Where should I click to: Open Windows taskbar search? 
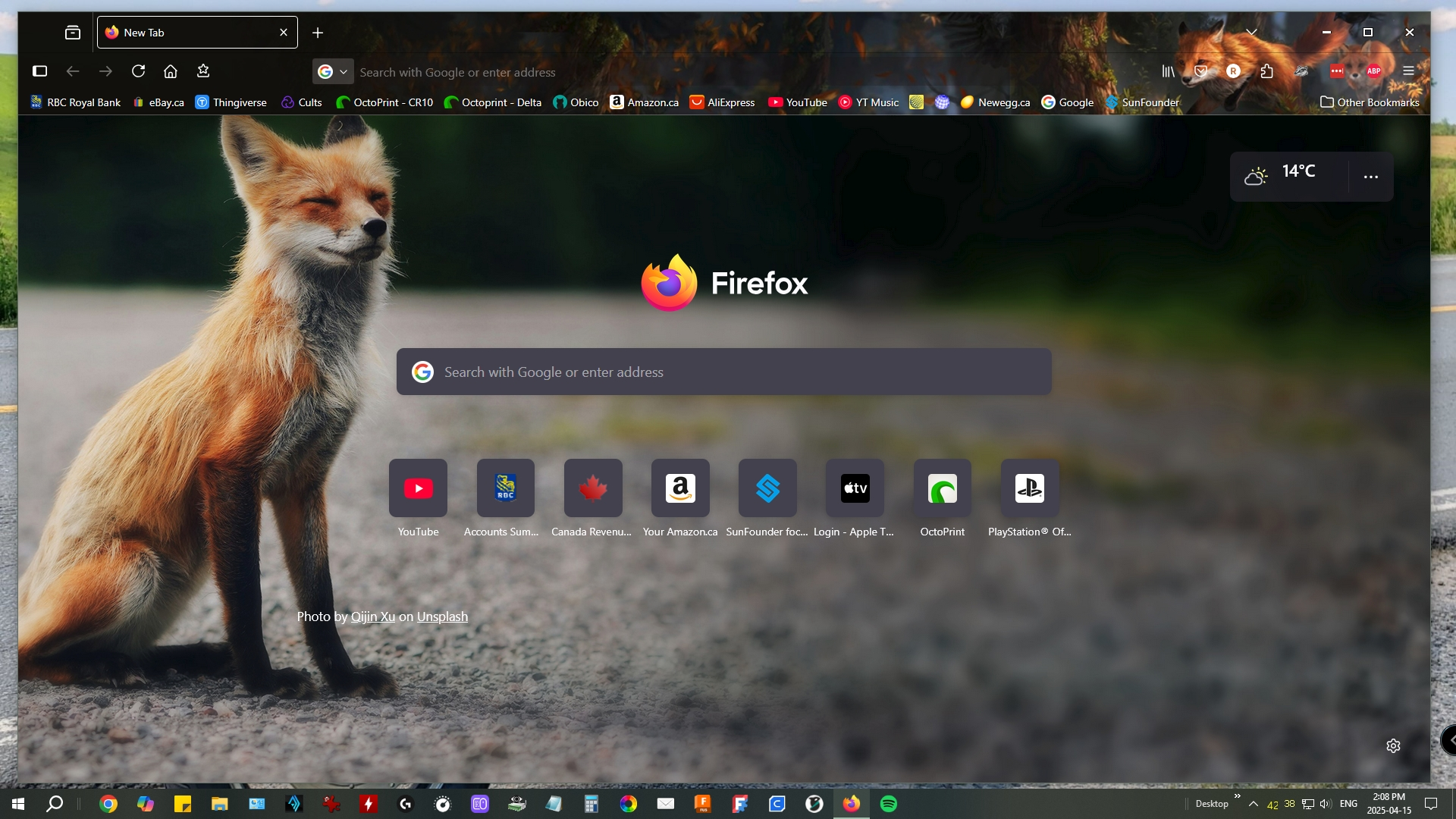pyautogui.click(x=55, y=804)
